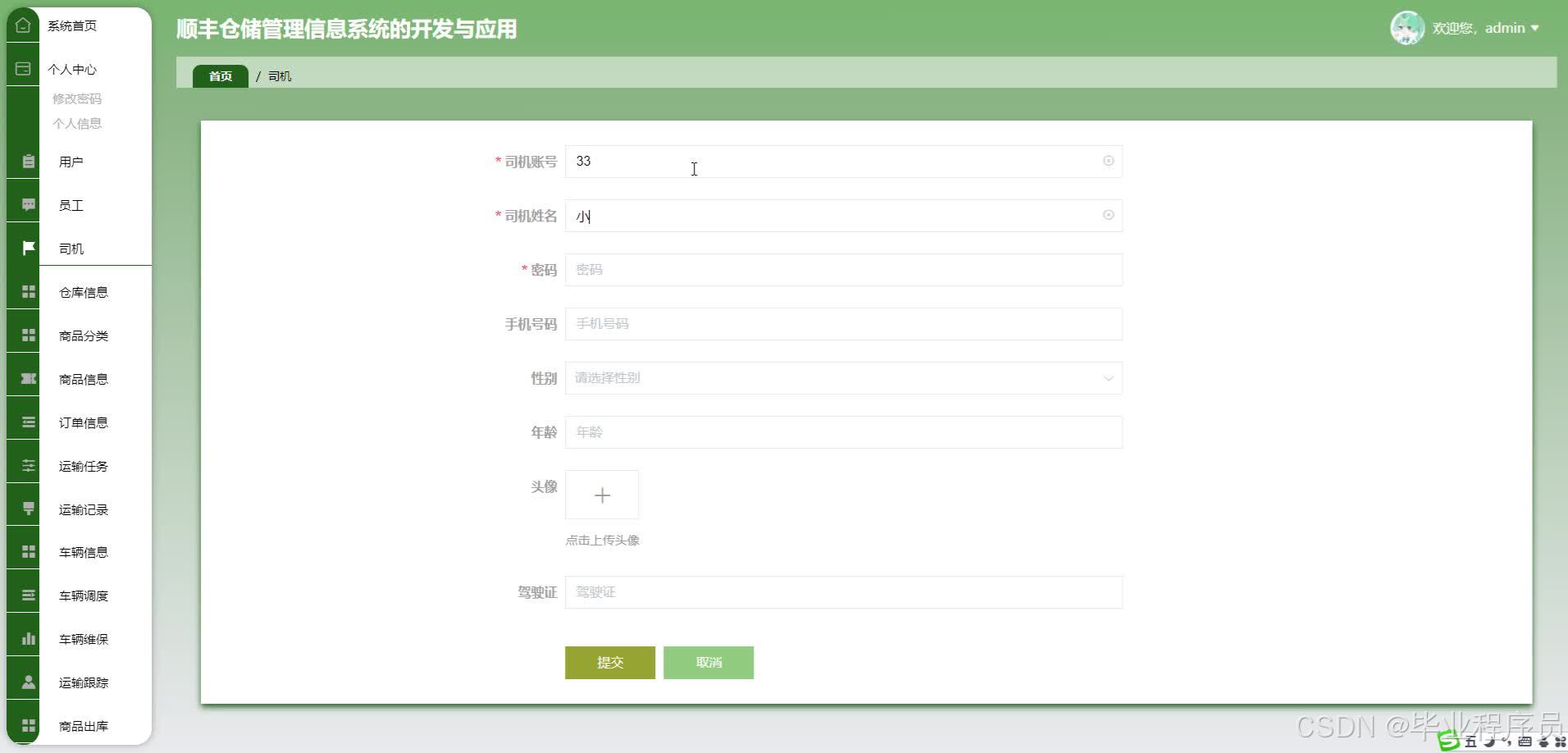Screen dimensions: 1568x753
Task: Focus the 司机姓名 input field
Action: 843,216
